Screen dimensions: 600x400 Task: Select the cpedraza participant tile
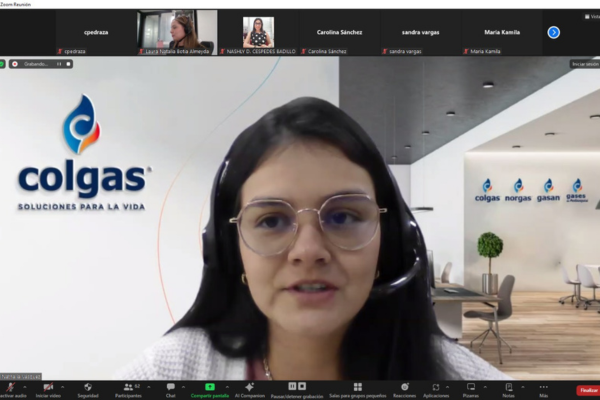[96, 33]
